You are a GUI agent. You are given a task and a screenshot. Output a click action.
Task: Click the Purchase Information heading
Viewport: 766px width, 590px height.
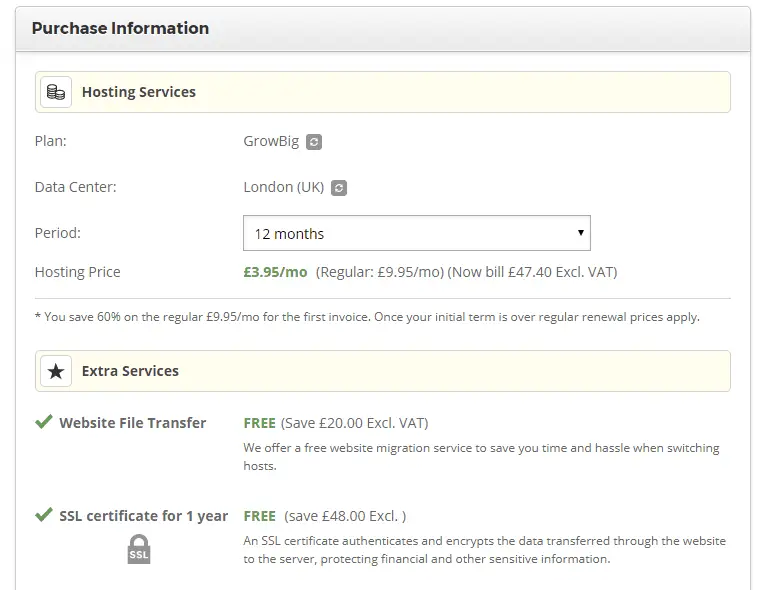pyautogui.click(x=120, y=28)
